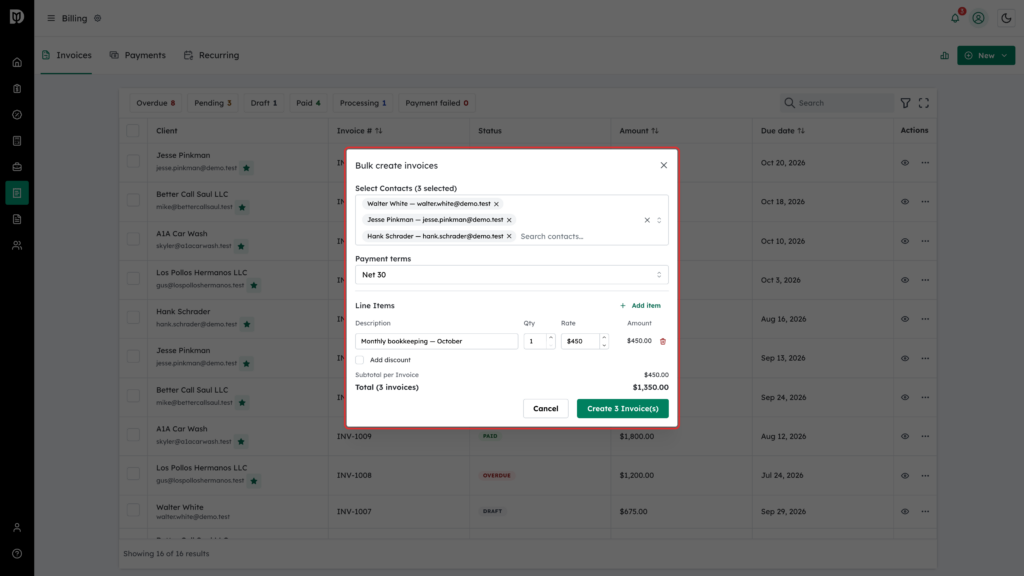Image resolution: width=1024 pixels, height=576 pixels.
Task: Toggle dark mode moon icon
Action: pyautogui.click(x=1006, y=18)
